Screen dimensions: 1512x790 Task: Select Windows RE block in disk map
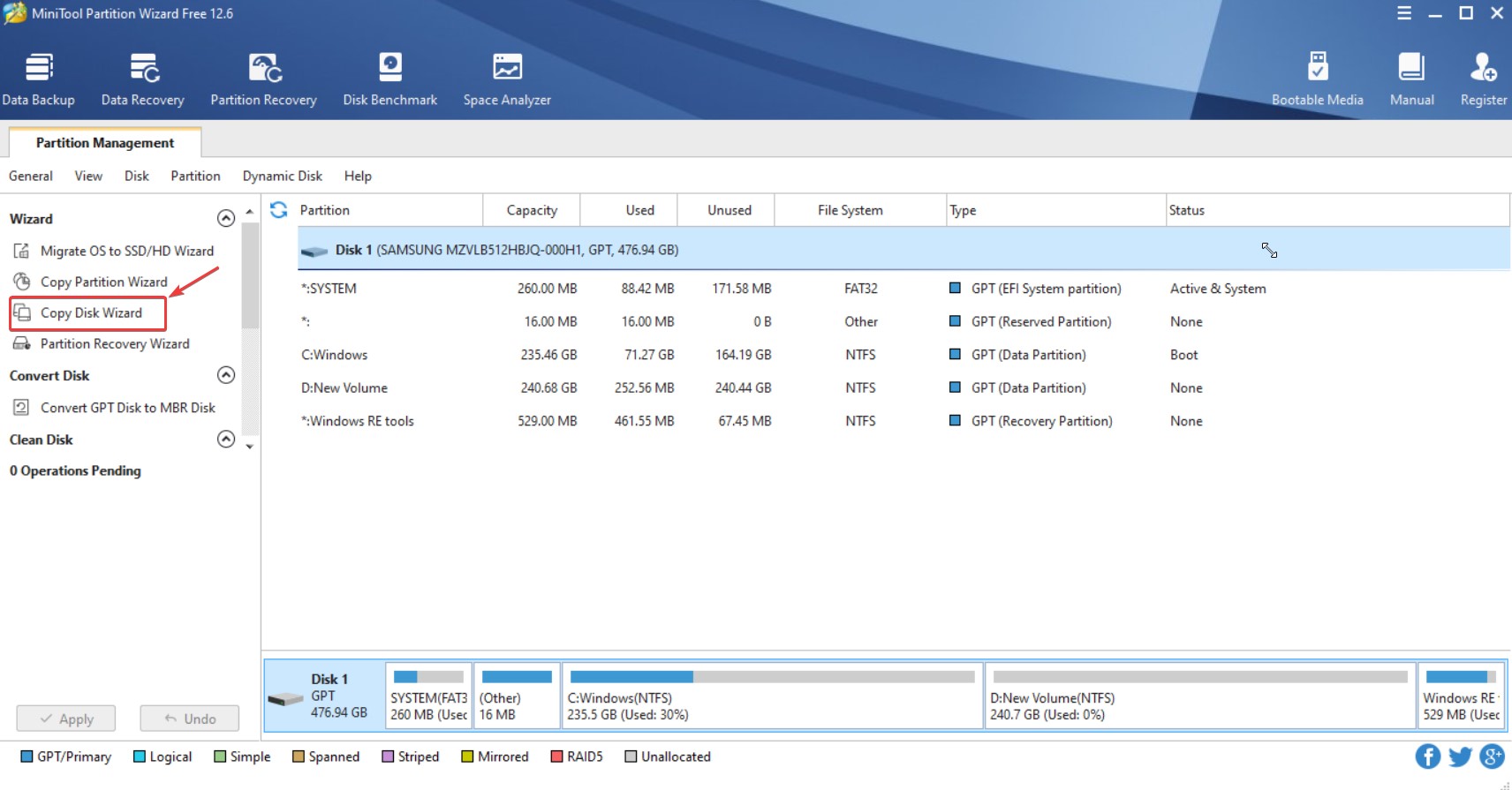click(x=1461, y=696)
